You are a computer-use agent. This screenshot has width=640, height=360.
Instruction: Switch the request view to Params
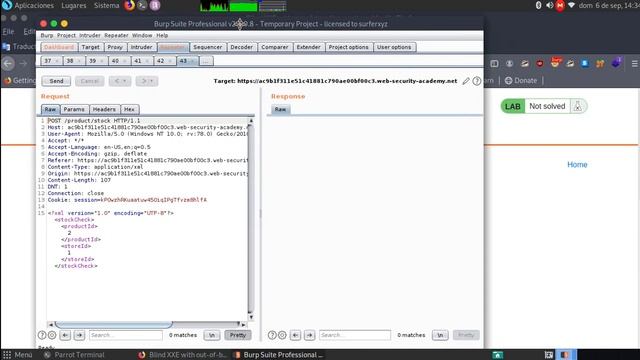click(x=74, y=109)
